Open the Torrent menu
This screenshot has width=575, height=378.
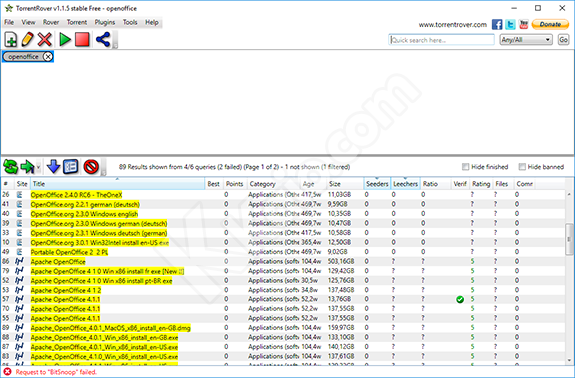[x=77, y=22]
